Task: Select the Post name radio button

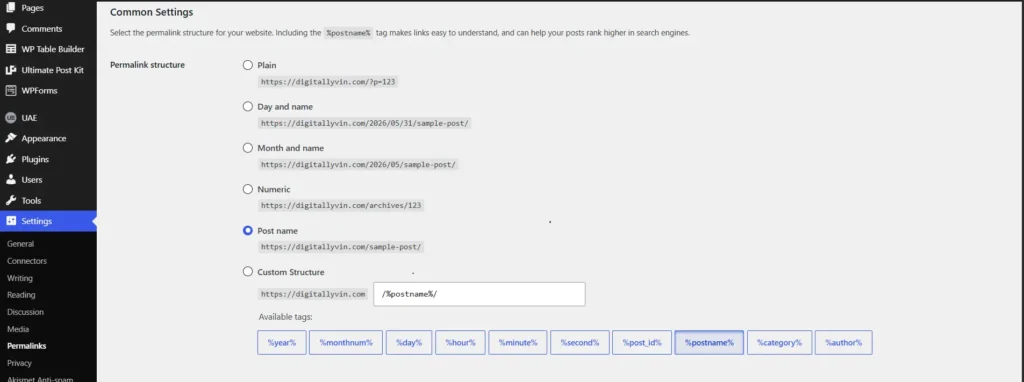Action: (x=248, y=231)
